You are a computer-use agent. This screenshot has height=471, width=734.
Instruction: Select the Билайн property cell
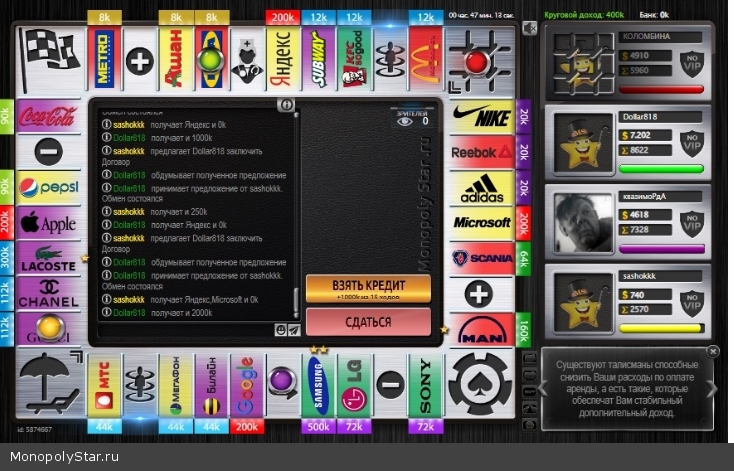[211, 385]
